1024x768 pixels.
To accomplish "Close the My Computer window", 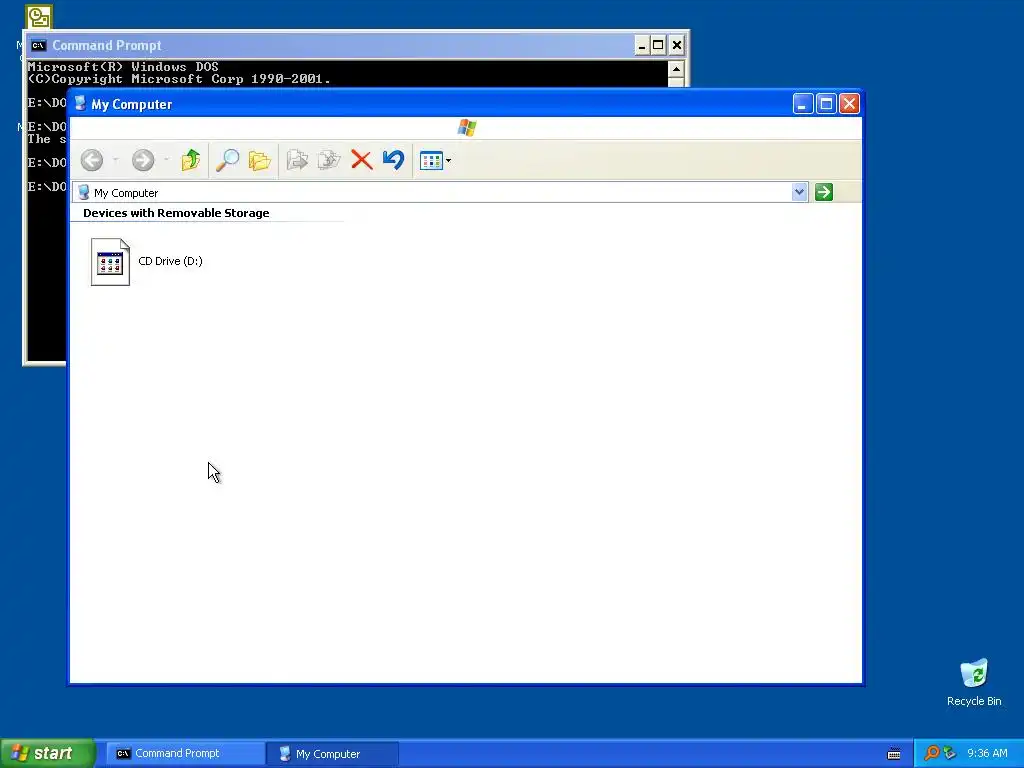I will coord(849,104).
